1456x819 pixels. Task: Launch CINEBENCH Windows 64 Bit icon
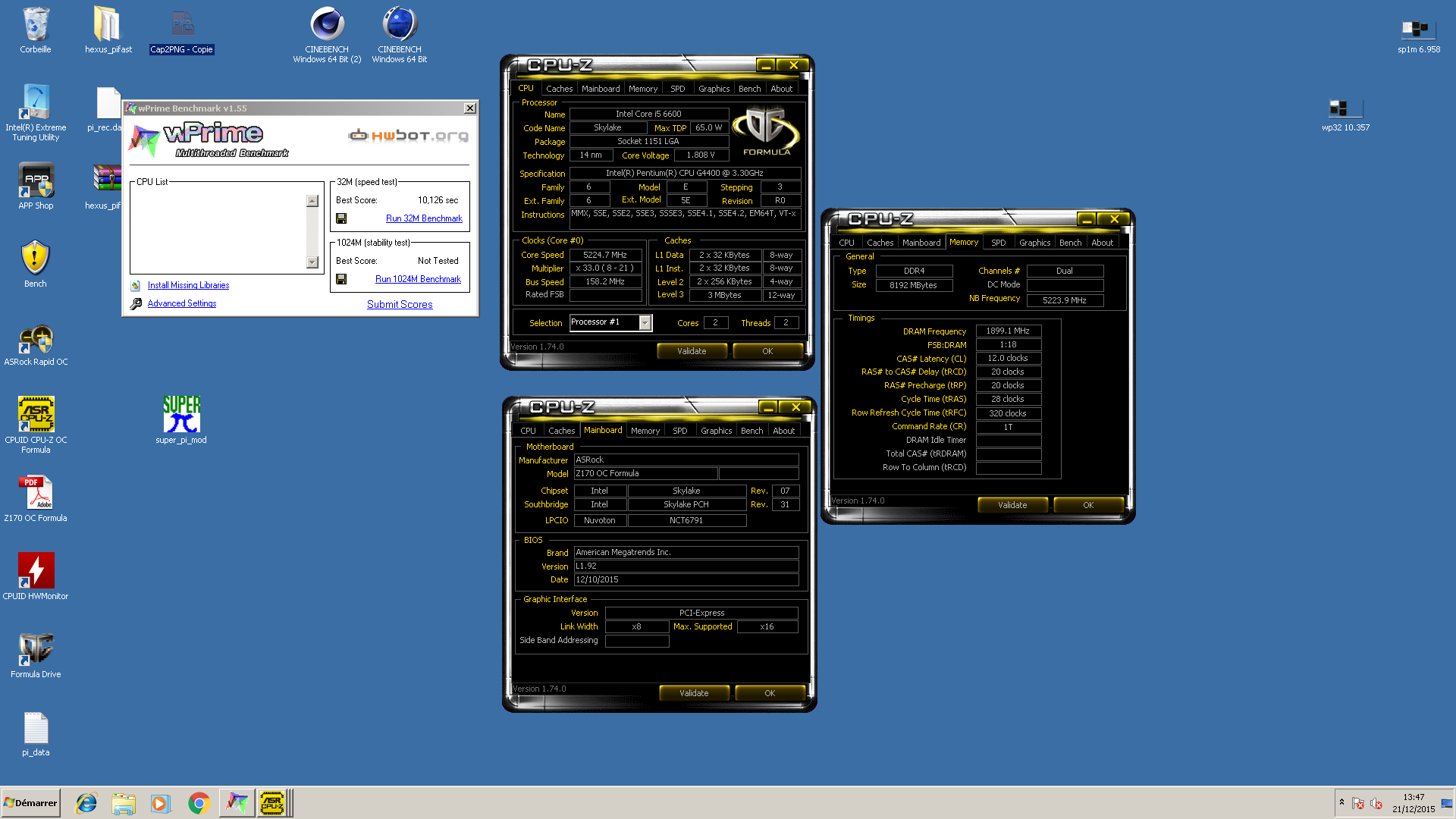coord(400,34)
